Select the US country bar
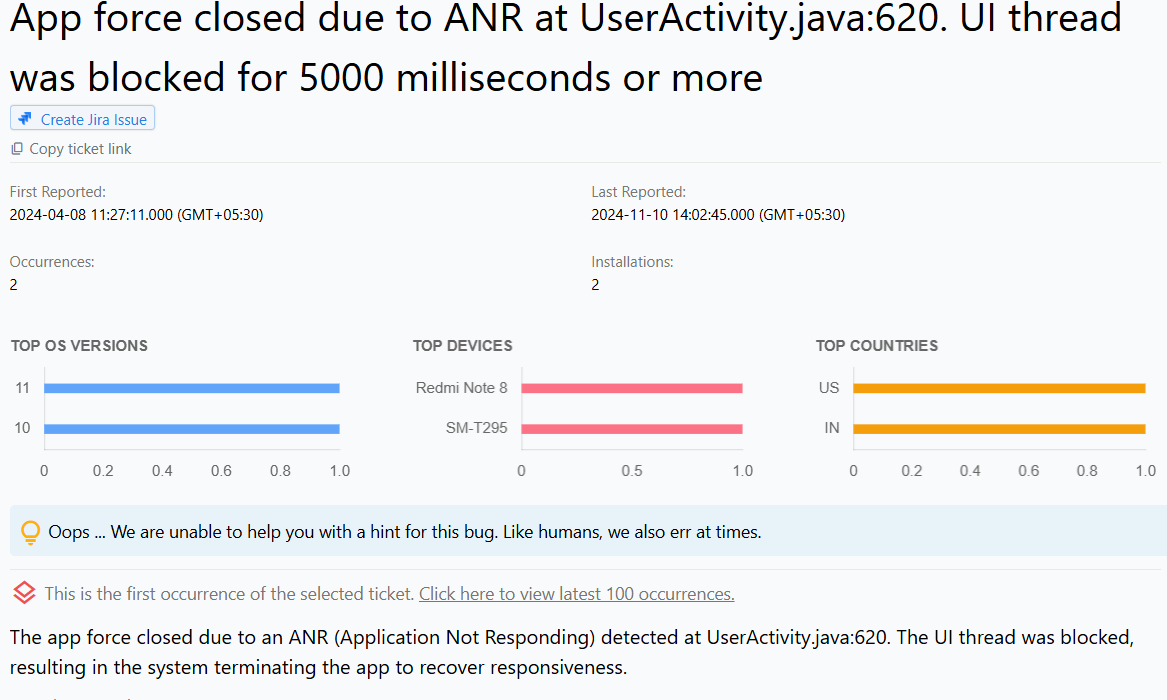Screen dimensions: 1167x700 (x=1000, y=387)
